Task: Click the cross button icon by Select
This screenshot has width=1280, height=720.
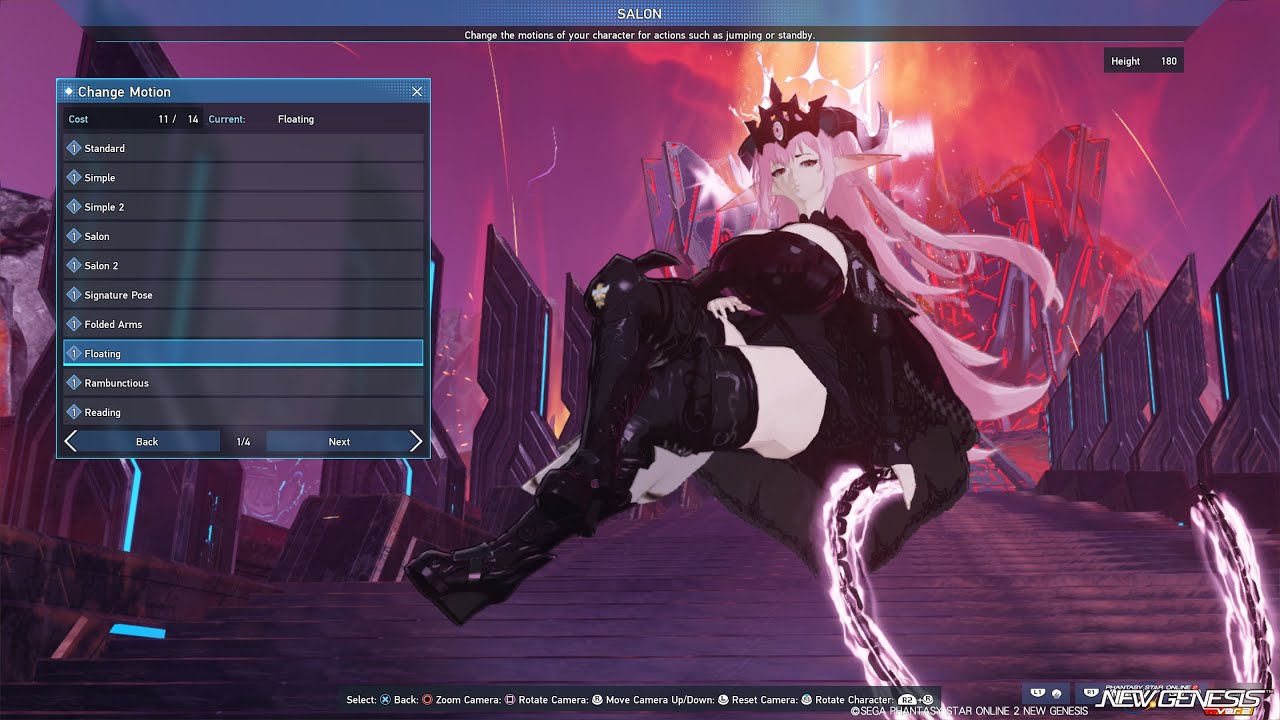Action: [386, 700]
